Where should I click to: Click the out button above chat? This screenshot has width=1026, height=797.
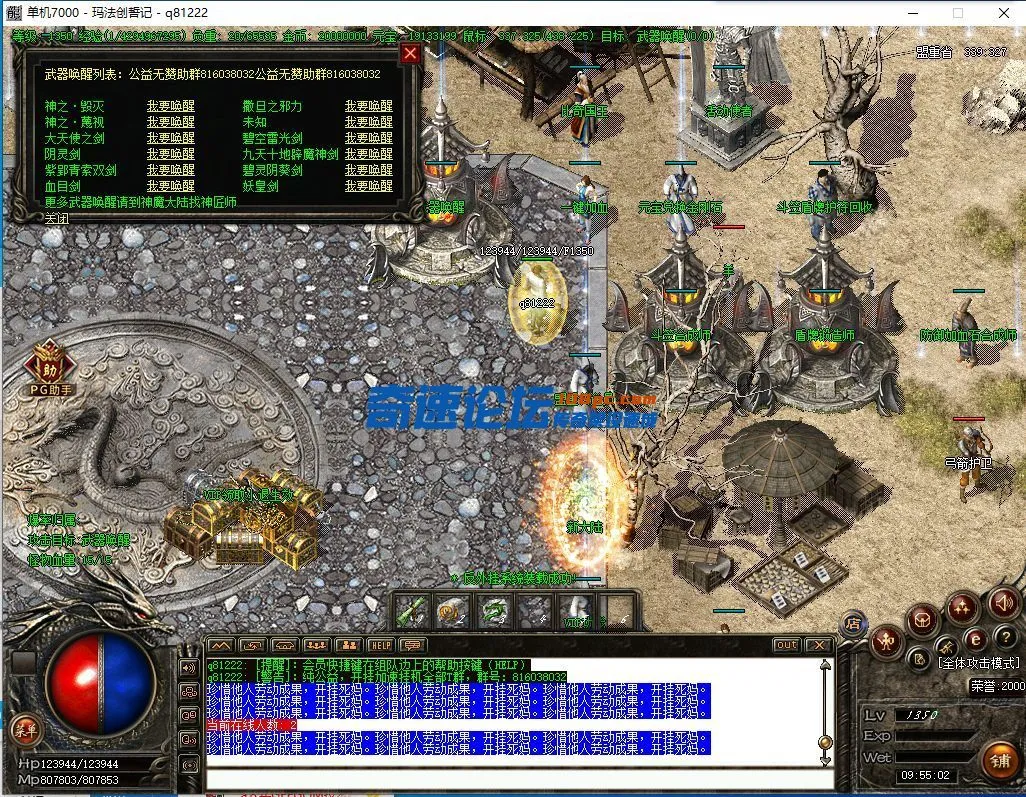click(x=786, y=645)
